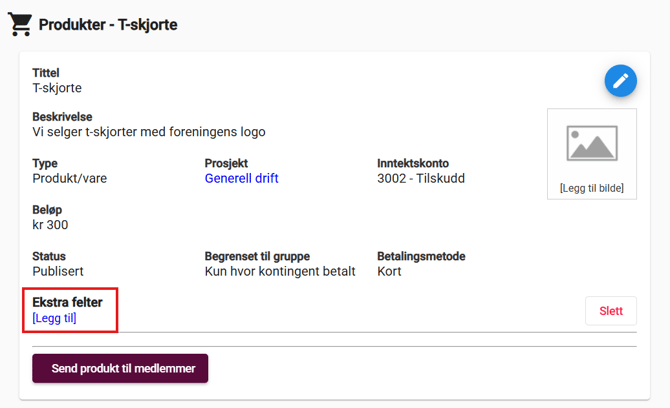Image resolution: width=670 pixels, height=408 pixels.
Task: Click the "Ekstra felter" heading
Action: point(67,302)
